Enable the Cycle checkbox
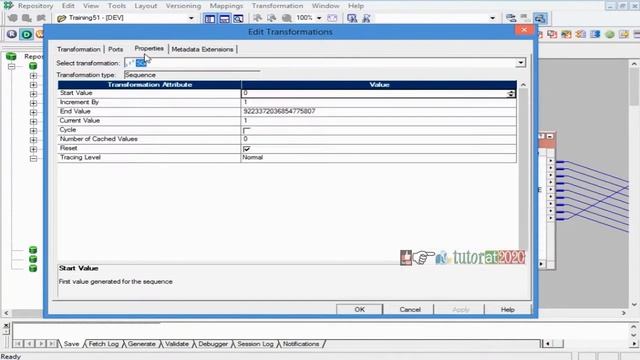The height and width of the screenshot is (360, 640). (x=246, y=130)
